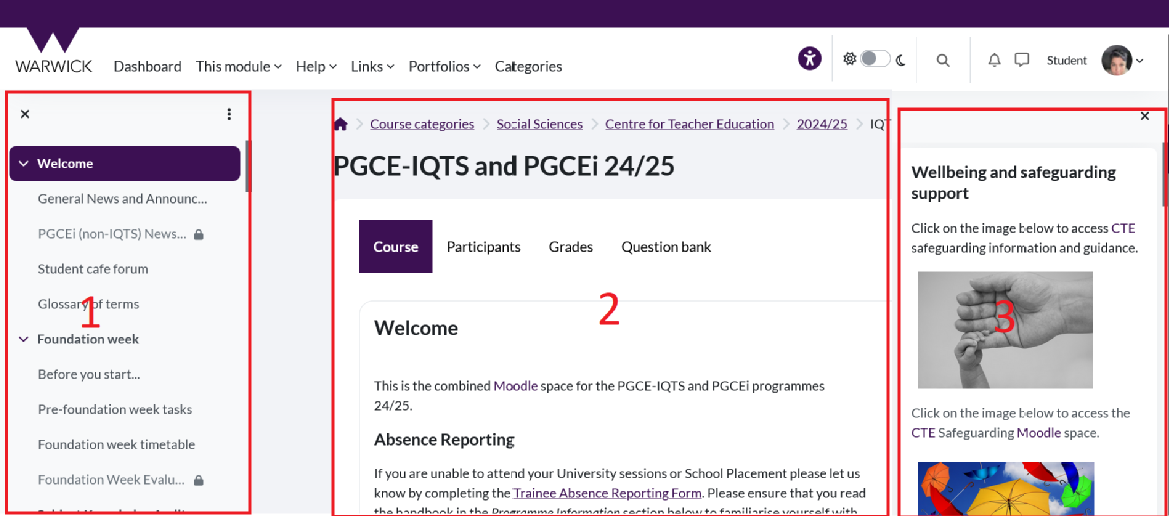Click the hands safeguarding image
The image size is (1169, 516).
point(1005,330)
